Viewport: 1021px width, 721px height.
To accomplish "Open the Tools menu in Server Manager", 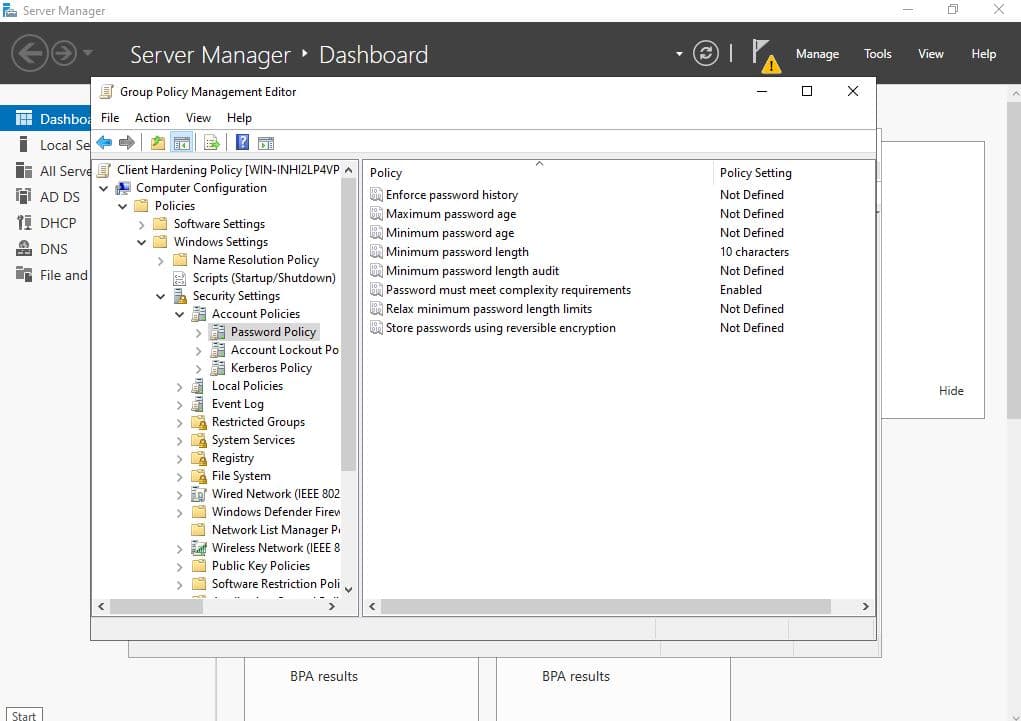I will coord(877,54).
